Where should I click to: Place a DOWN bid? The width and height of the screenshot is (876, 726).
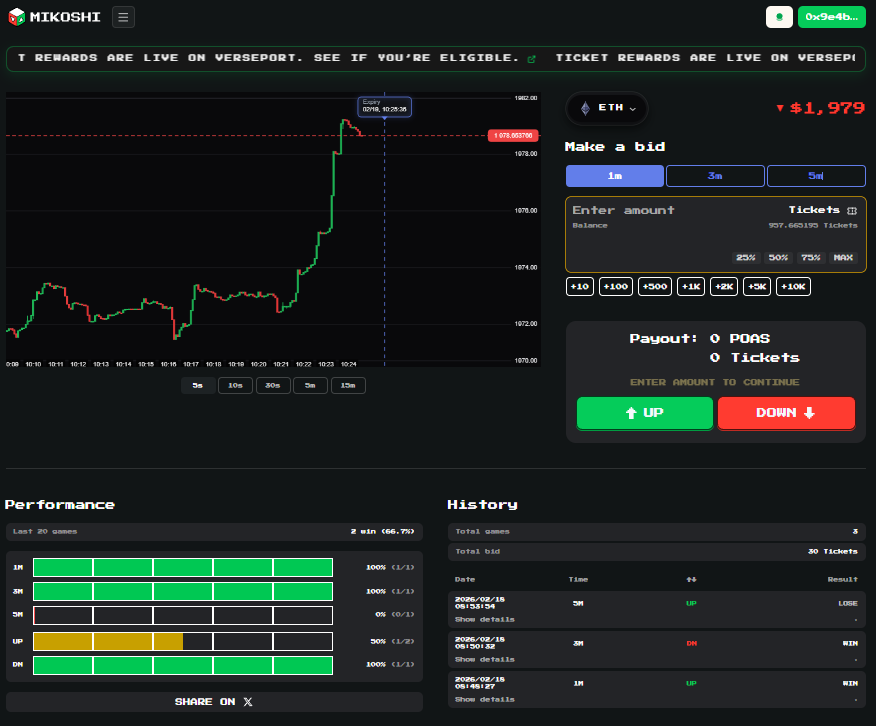click(786, 413)
